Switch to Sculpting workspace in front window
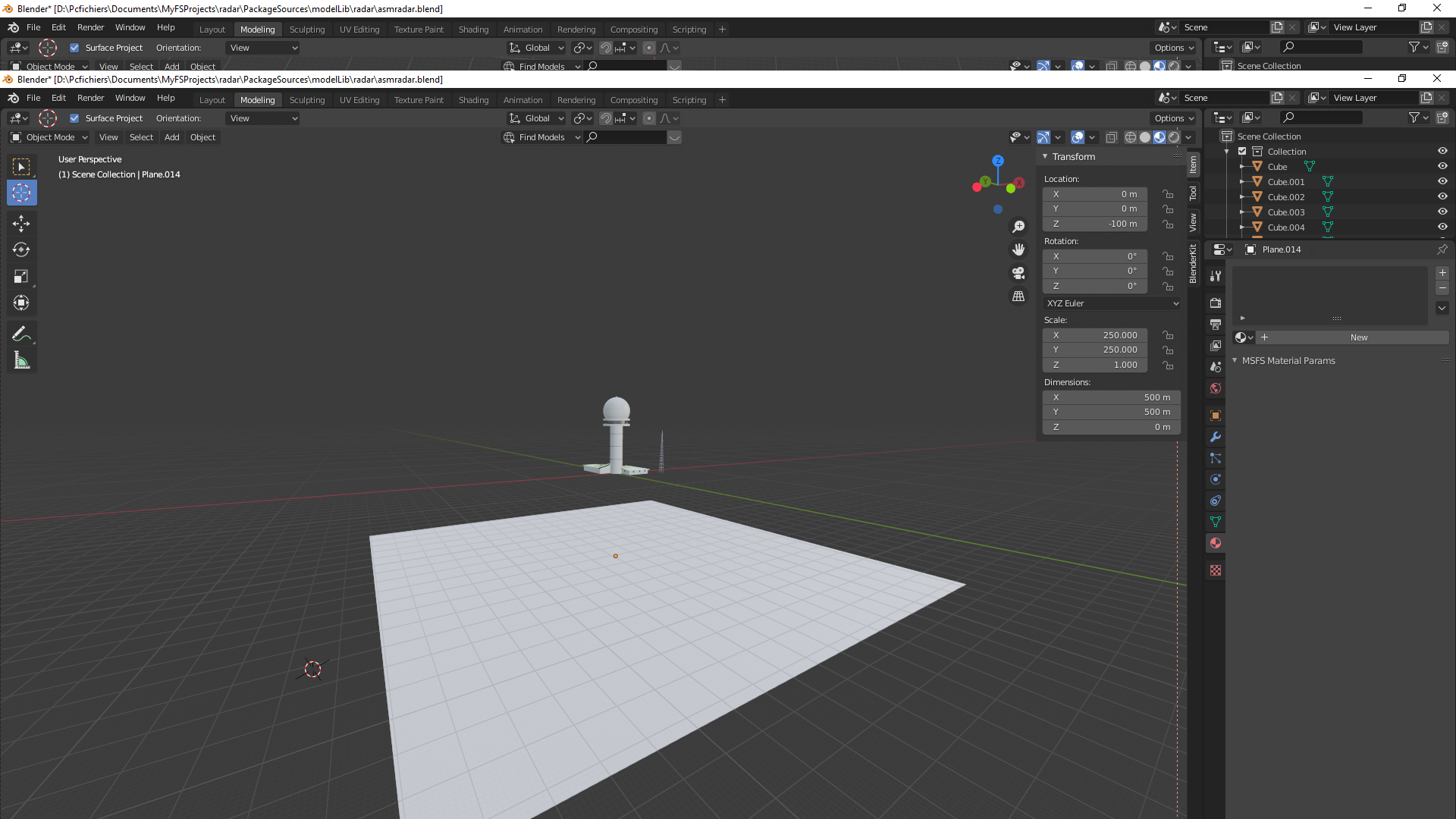 click(307, 100)
